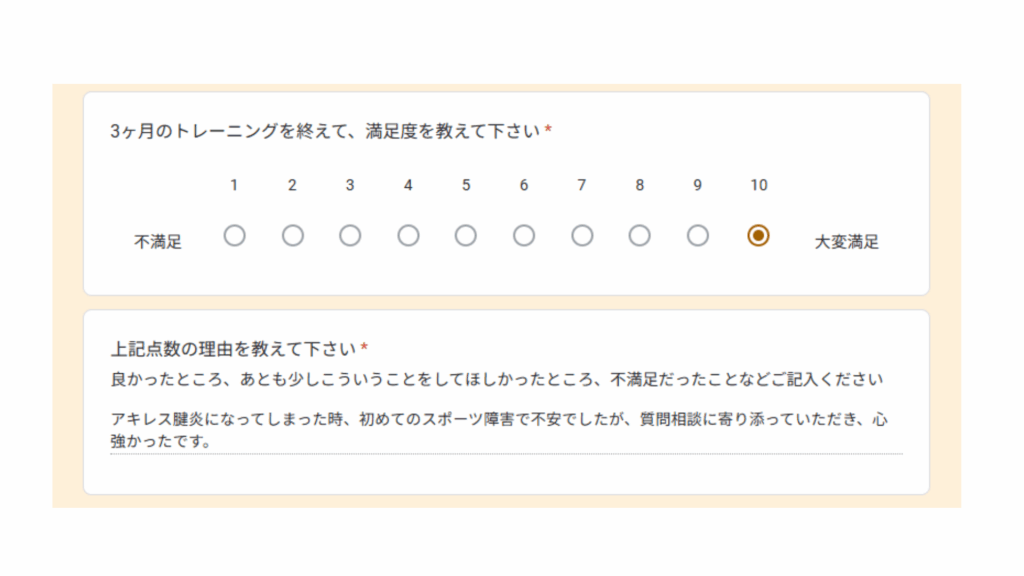Click the number 5 label above the scale
Screen dimensions: 1024x576
coord(466,185)
